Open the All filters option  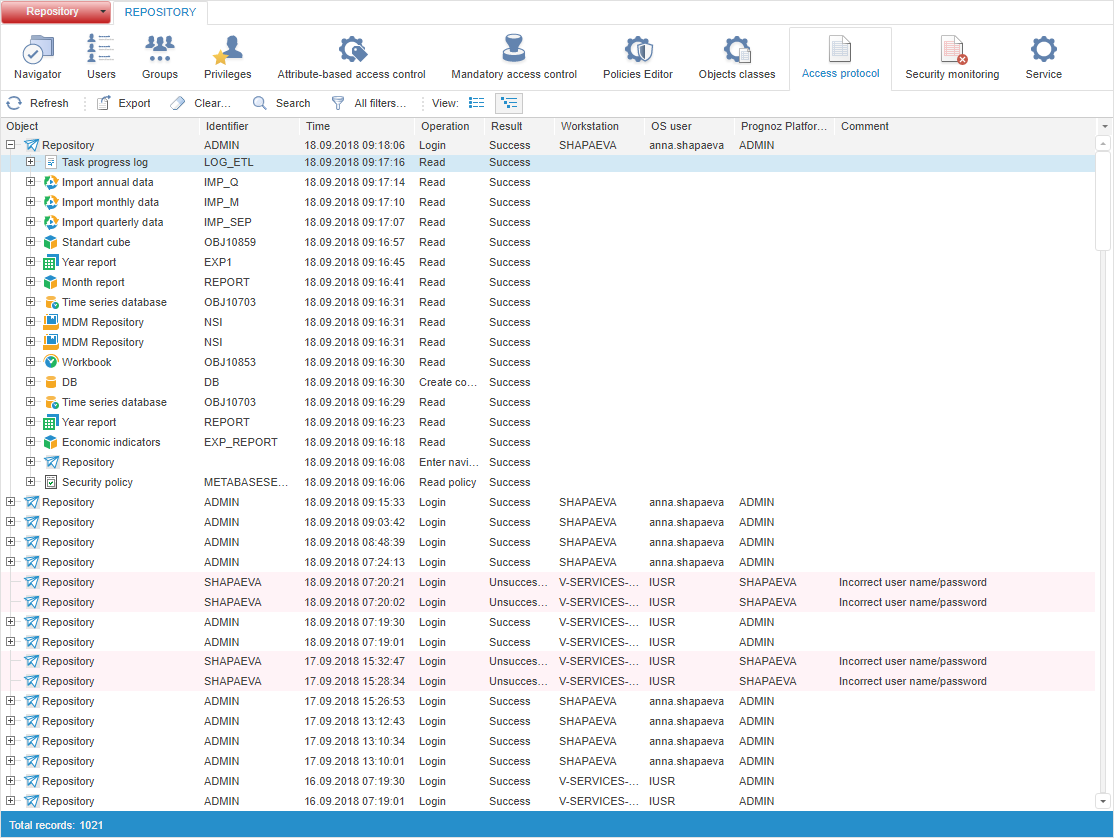click(369, 103)
